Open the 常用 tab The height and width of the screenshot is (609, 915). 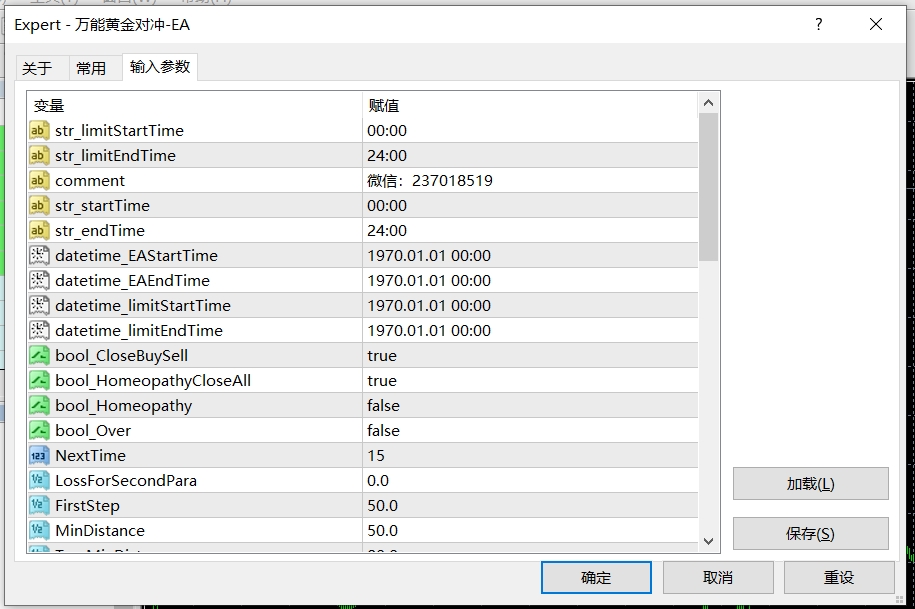91,68
